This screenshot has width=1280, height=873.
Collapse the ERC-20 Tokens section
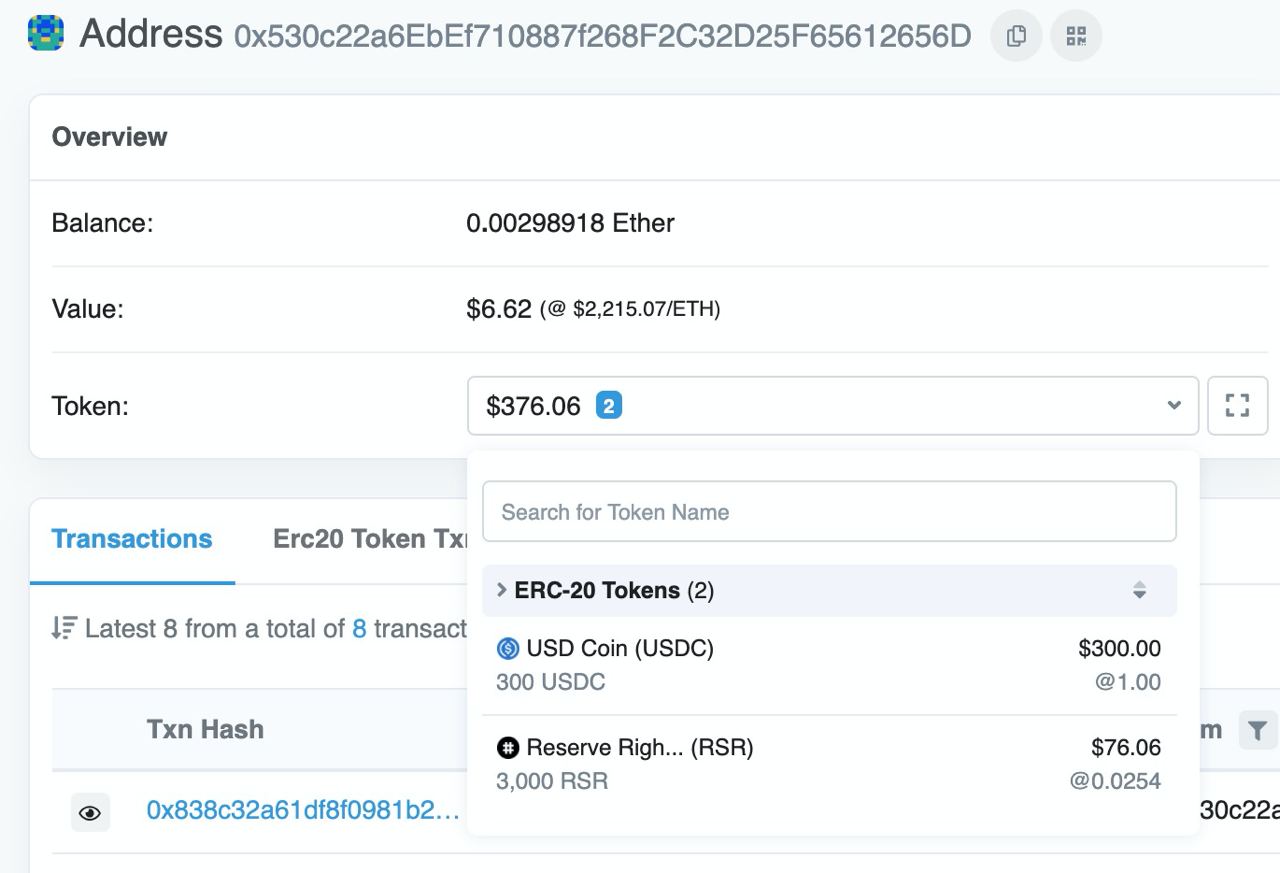pos(502,590)
